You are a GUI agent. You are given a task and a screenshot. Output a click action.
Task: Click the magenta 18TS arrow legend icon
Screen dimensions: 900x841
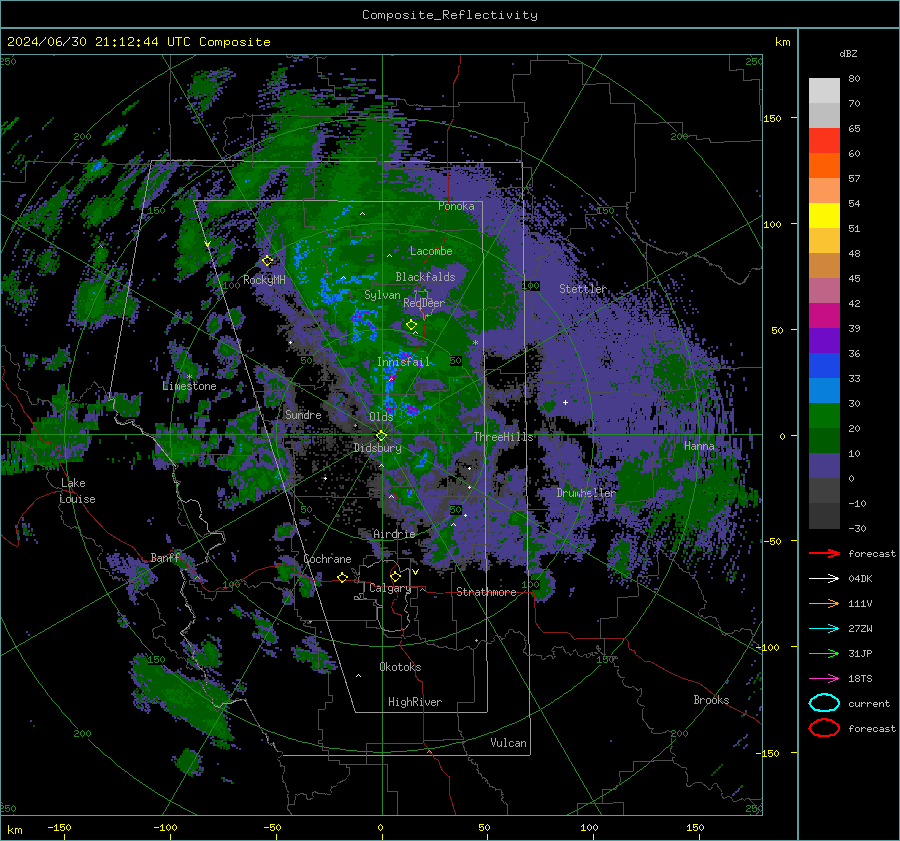point(824,679)
